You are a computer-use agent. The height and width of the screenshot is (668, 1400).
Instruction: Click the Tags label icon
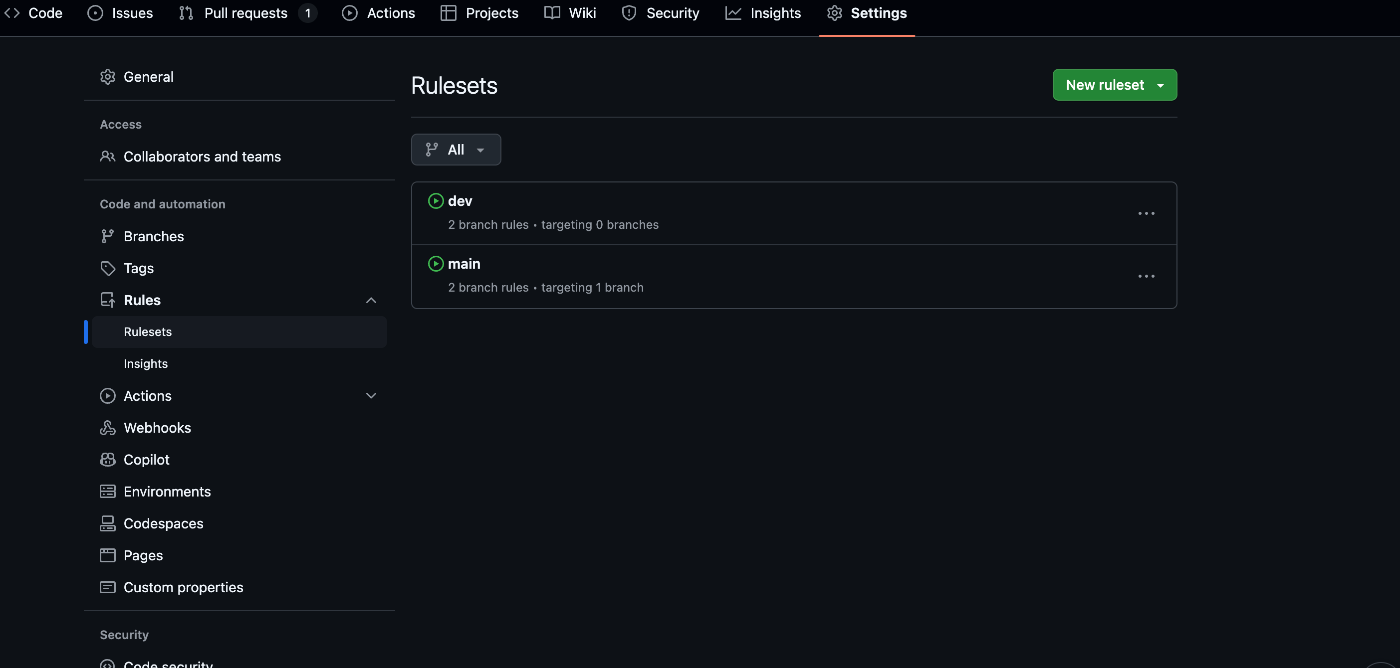pos(108,269)
